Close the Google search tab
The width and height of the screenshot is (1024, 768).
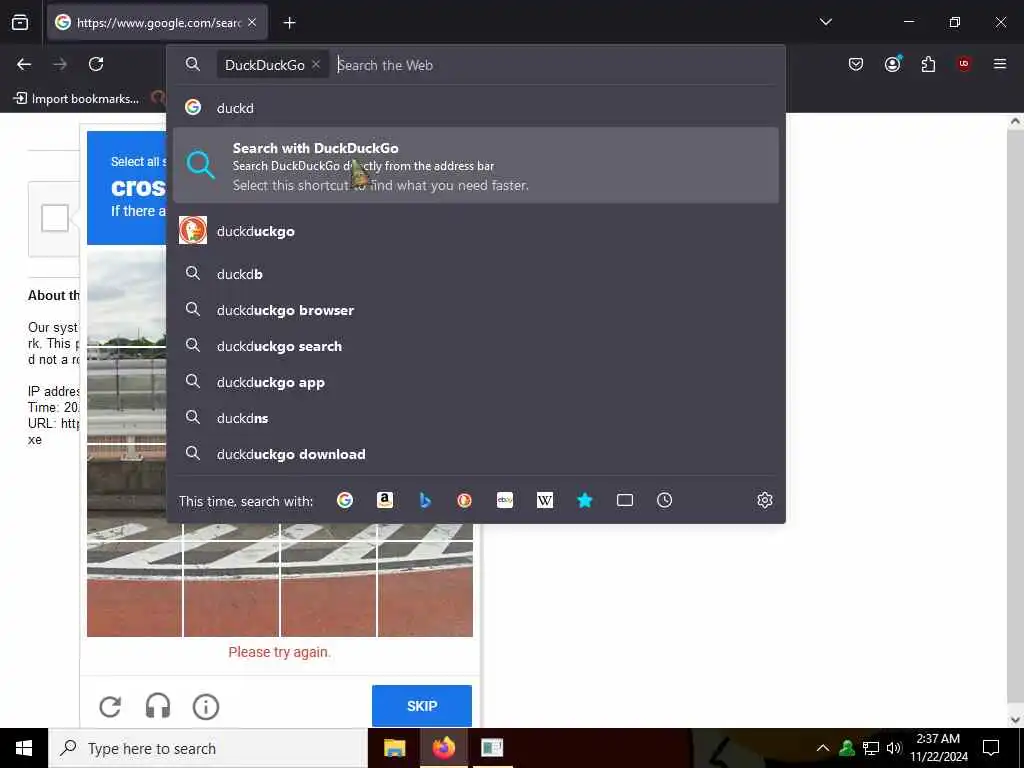click(x=252, y=22)
